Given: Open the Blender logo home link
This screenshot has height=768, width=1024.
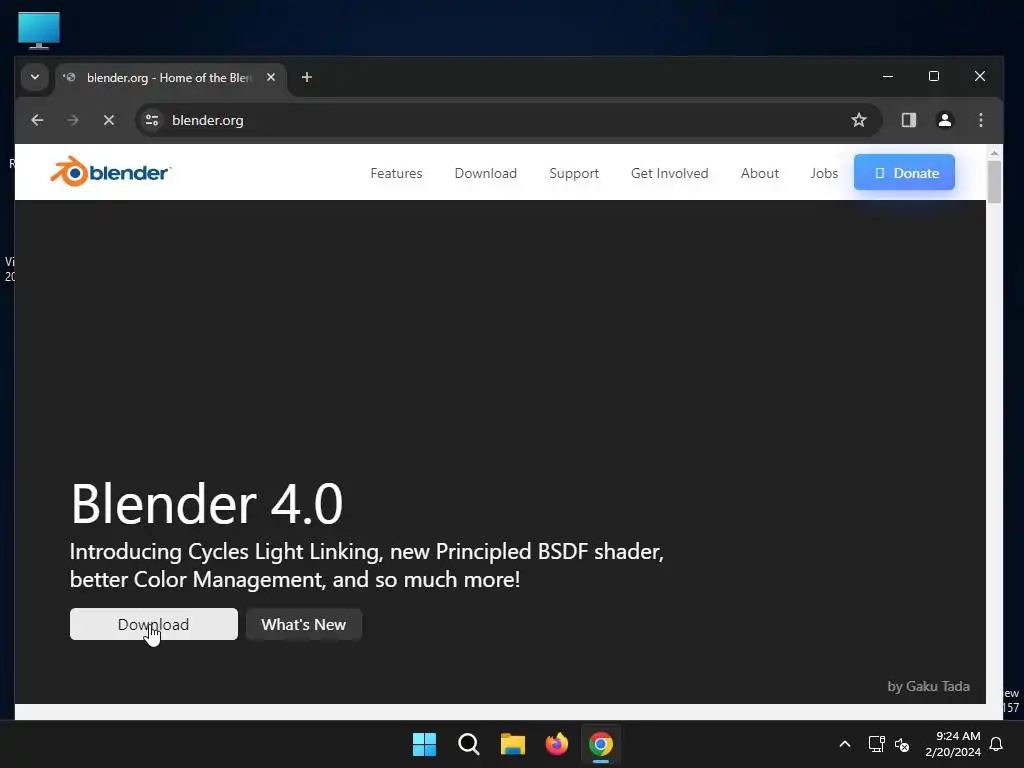Looking at the screenshot, I should 110,172.
